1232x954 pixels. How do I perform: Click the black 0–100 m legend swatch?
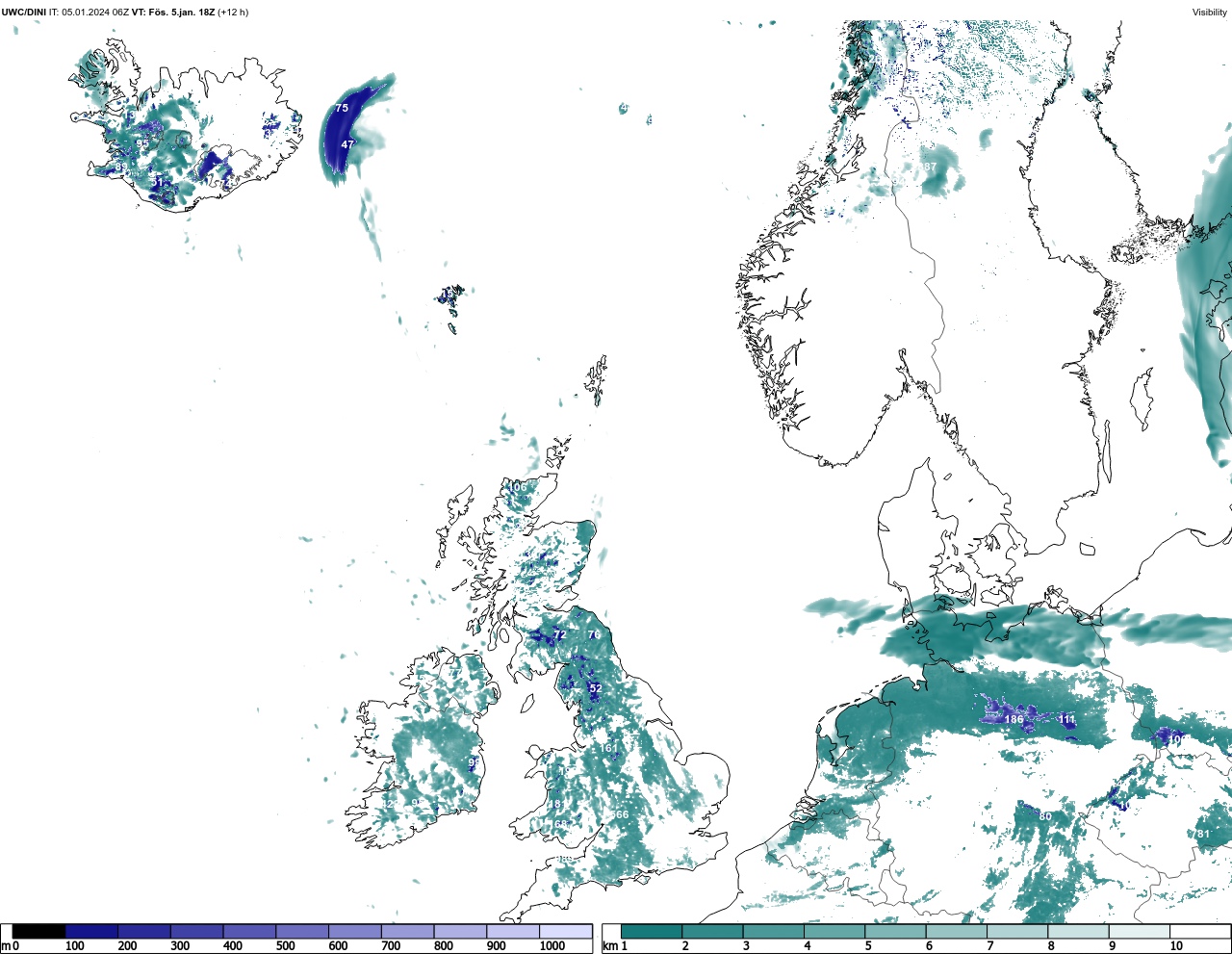39,932
